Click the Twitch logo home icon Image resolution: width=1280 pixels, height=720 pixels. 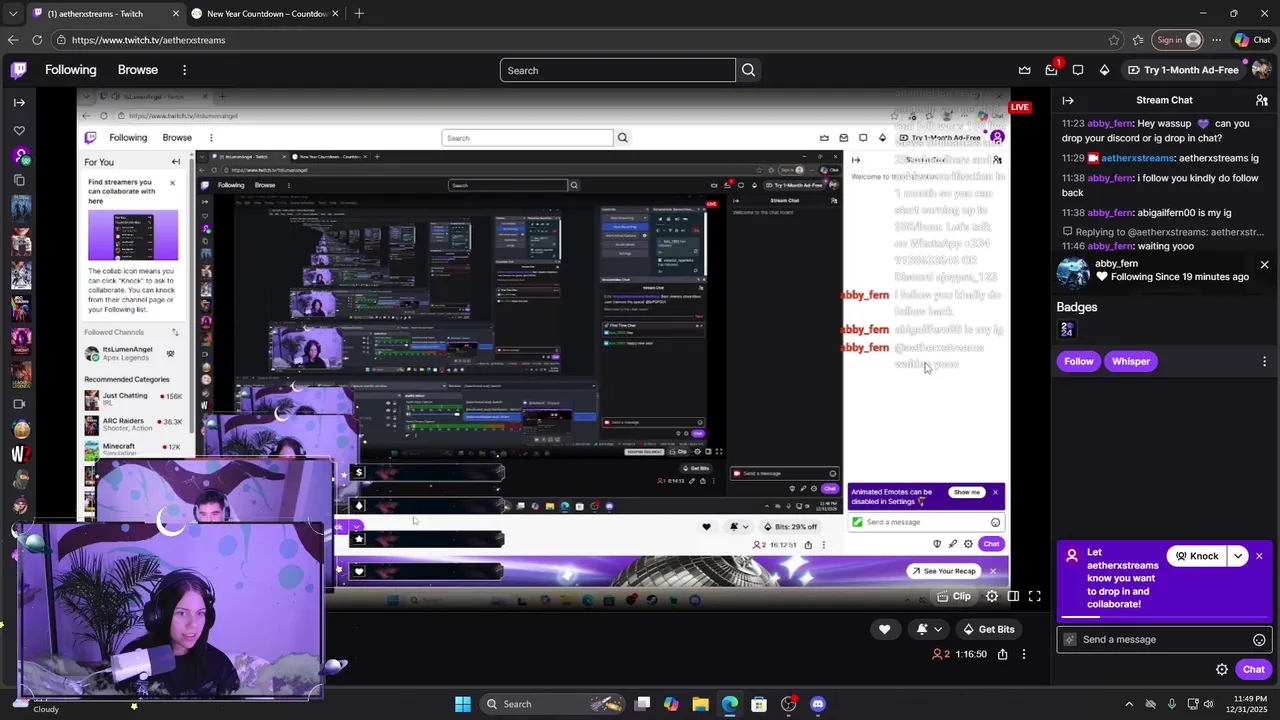coord(19,70)
